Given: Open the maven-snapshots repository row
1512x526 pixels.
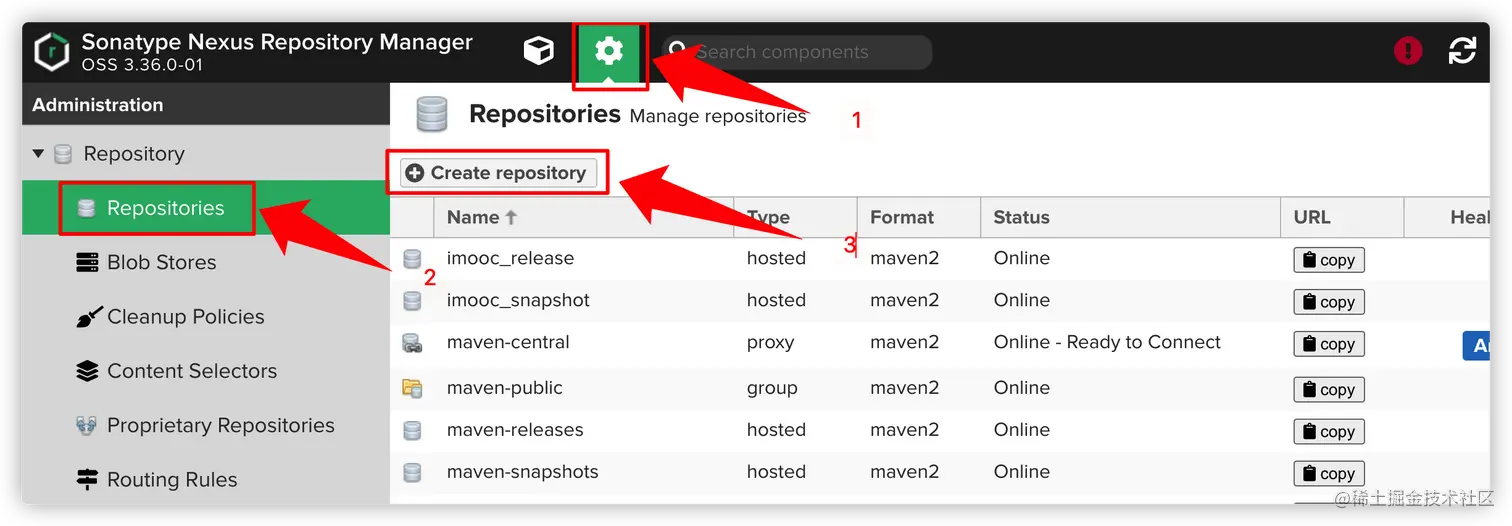Looking at the screenshot, I should pos(940,472).
